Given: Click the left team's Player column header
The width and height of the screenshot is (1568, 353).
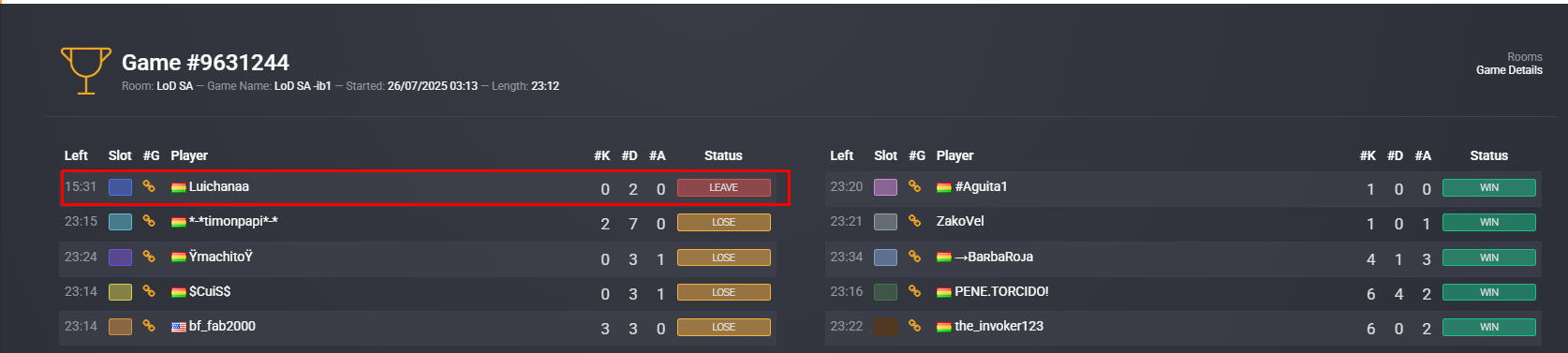Looking at the screenshot, I should [x=189, y=155].
